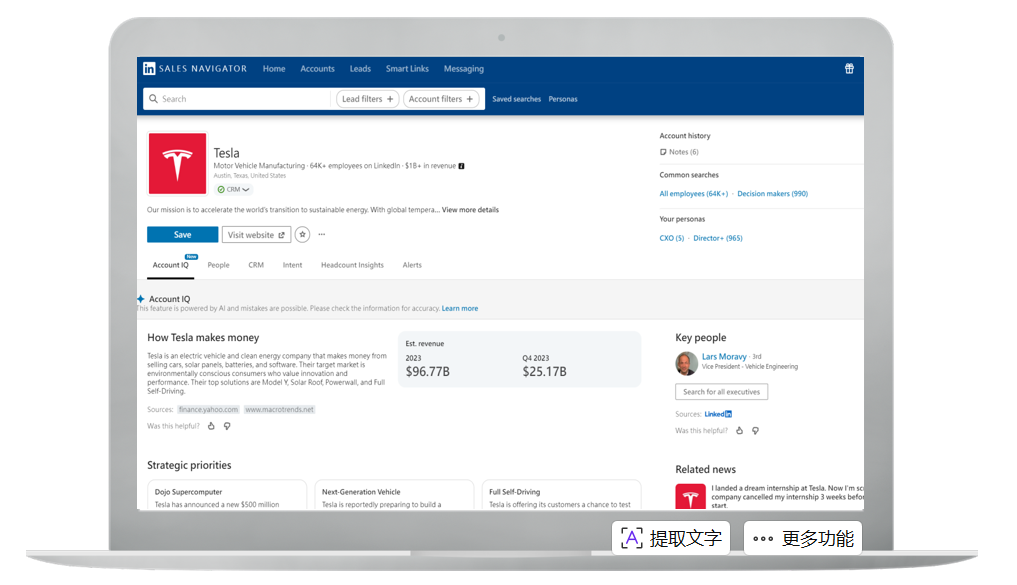
Task: Expand the CRM status dropdown
Action: [x=234, y=189]
